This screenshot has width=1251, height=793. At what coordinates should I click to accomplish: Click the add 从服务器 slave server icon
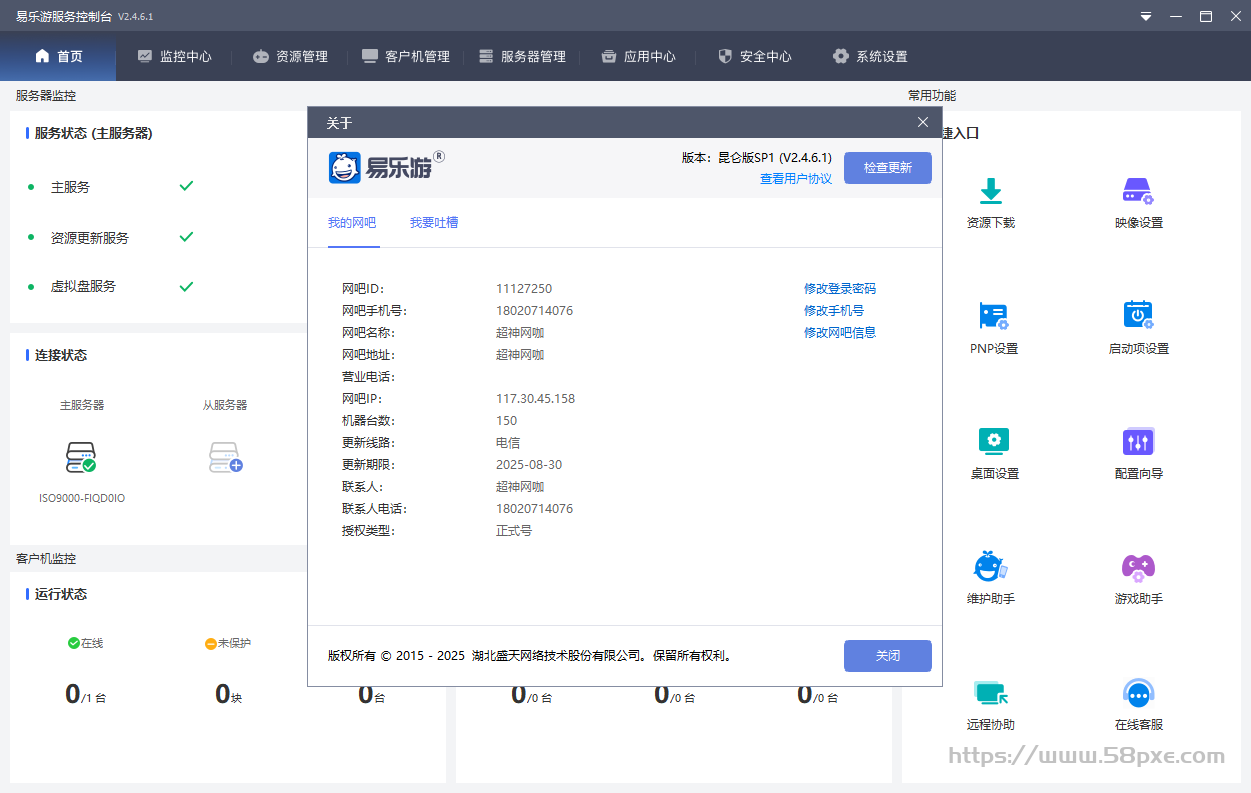[225, 458]
